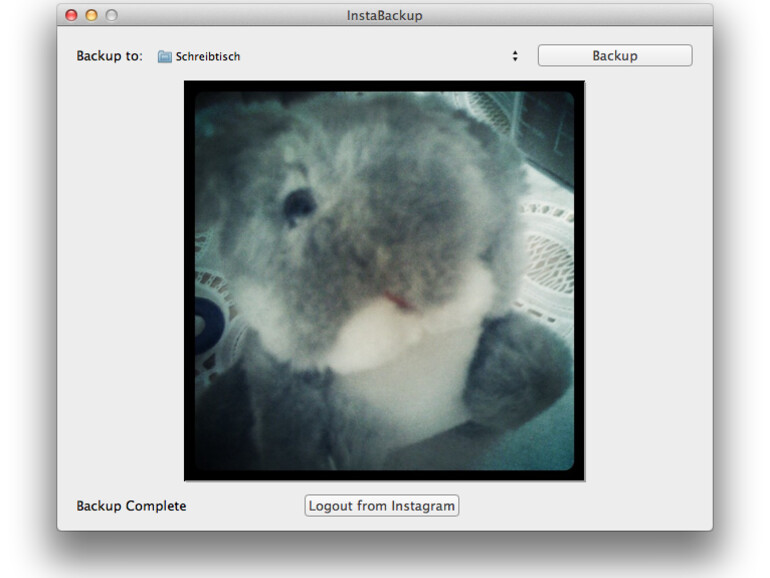The image size is (770, 578).
Task: Click the Backup Complete status text
Action: [131, 506]
